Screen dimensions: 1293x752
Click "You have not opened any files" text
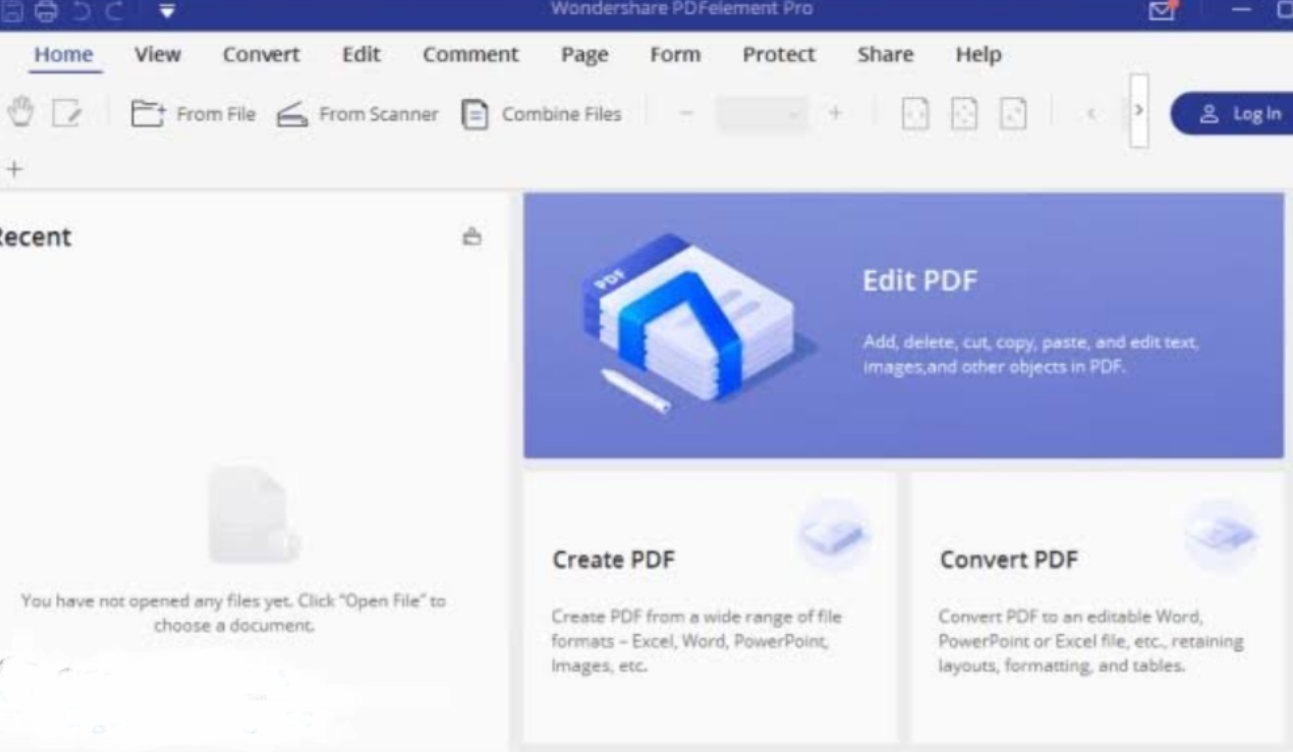click(233, 613)
